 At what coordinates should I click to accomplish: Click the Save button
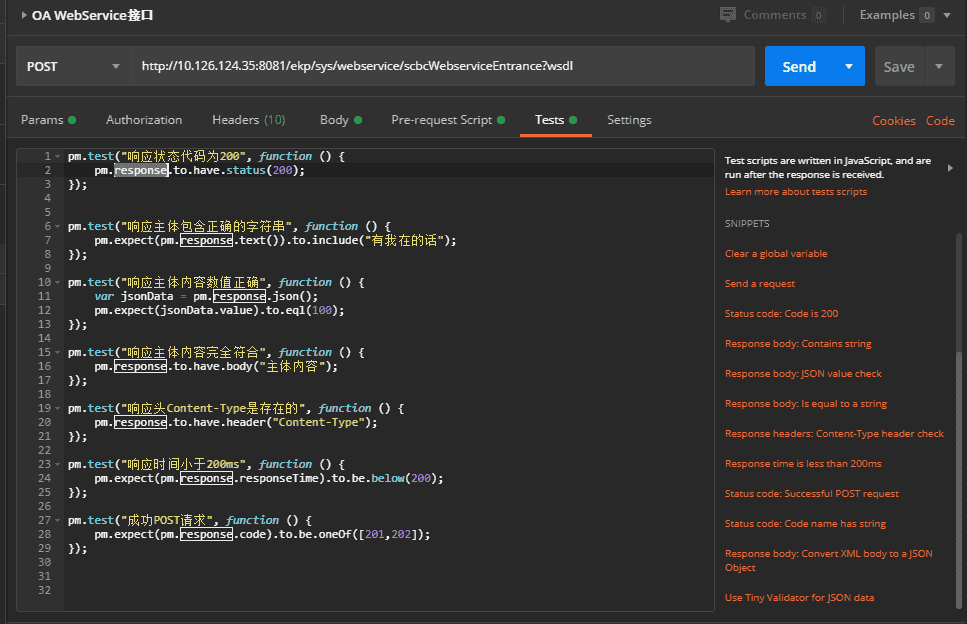coord(899,66)
